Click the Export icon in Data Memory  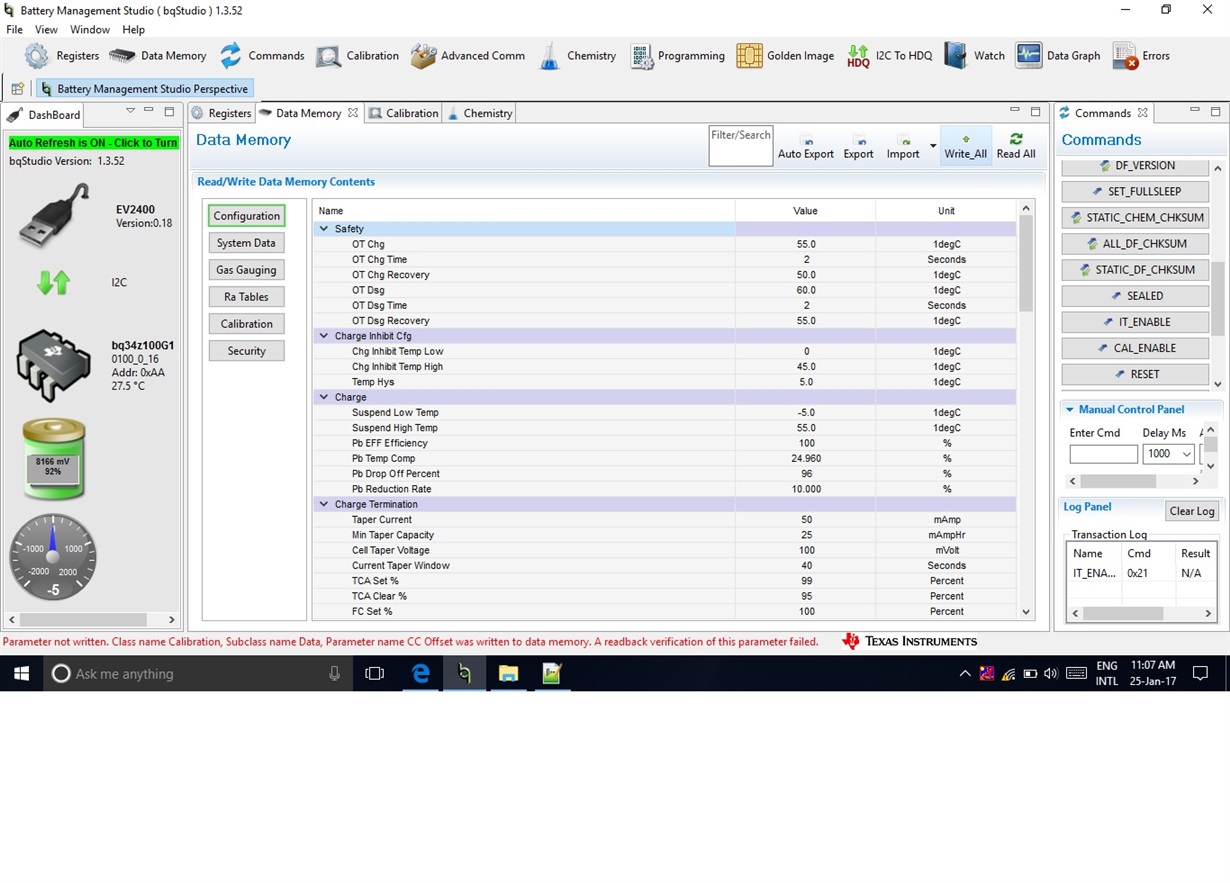click(858, 141)
